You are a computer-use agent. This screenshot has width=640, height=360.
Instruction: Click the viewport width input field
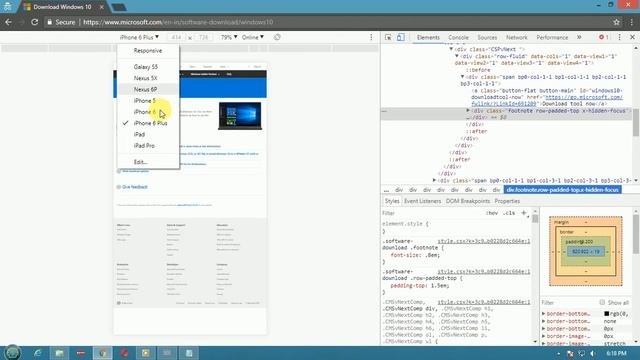pos(176,37)
